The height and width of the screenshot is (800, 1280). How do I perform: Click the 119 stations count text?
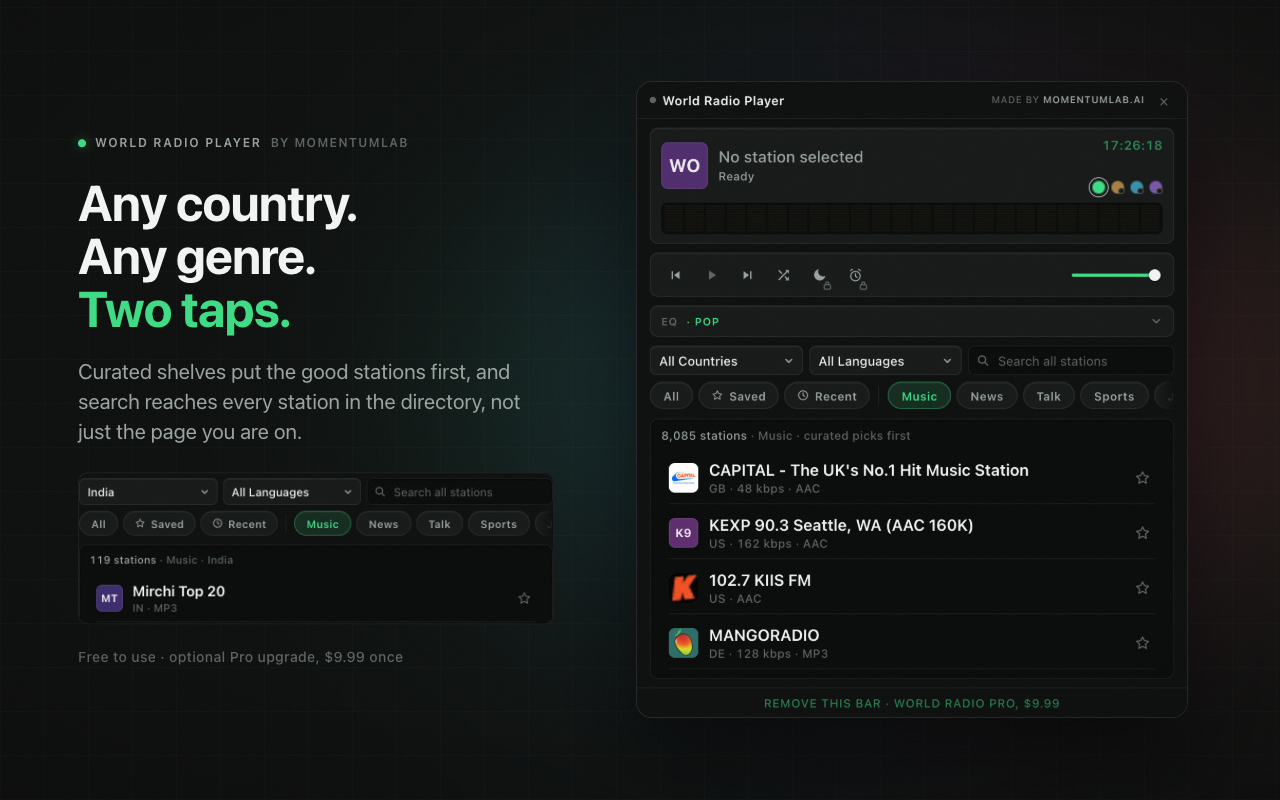[123, 560]
